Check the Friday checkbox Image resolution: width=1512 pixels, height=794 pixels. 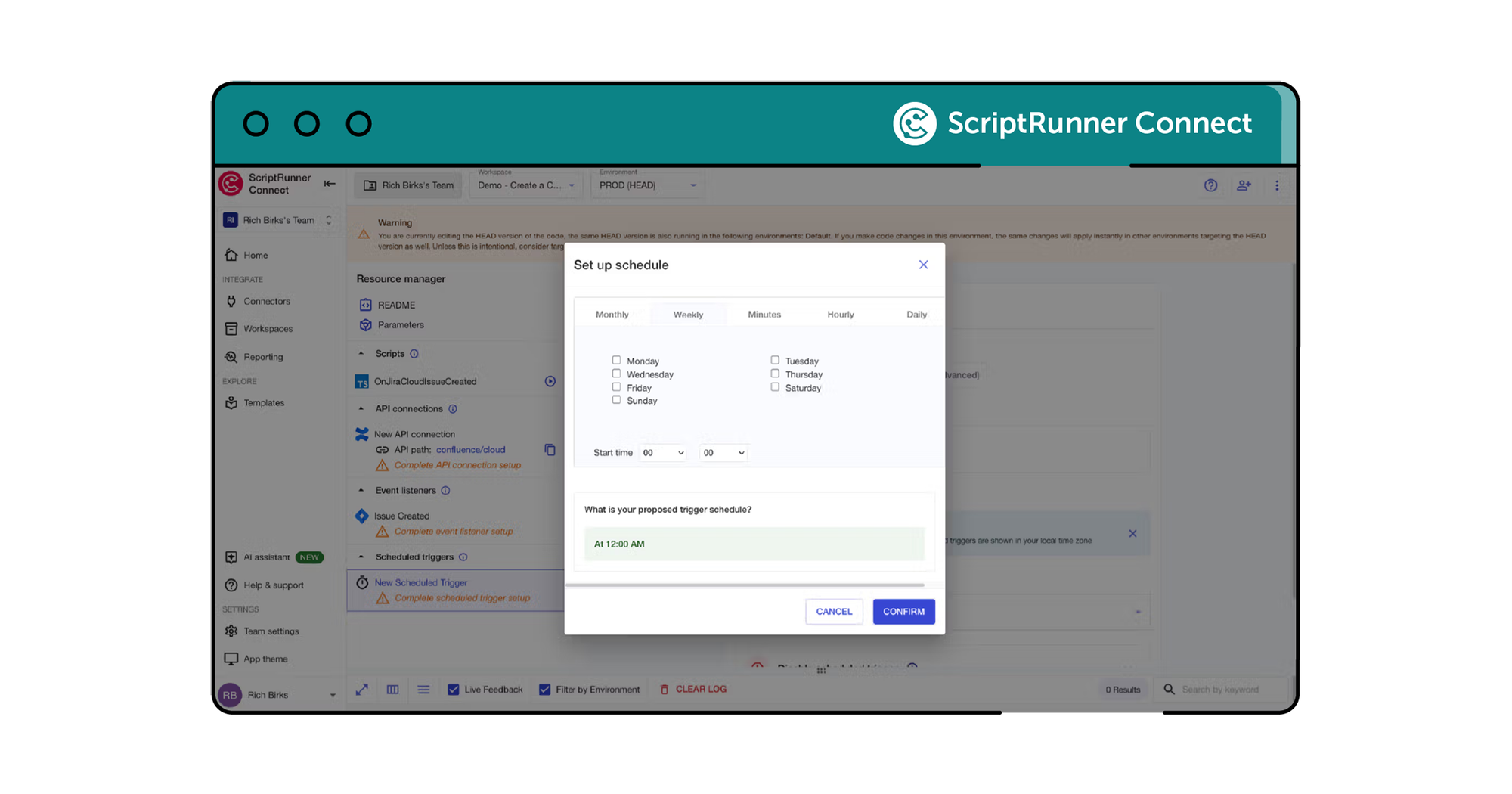click(x=616, y=387)
